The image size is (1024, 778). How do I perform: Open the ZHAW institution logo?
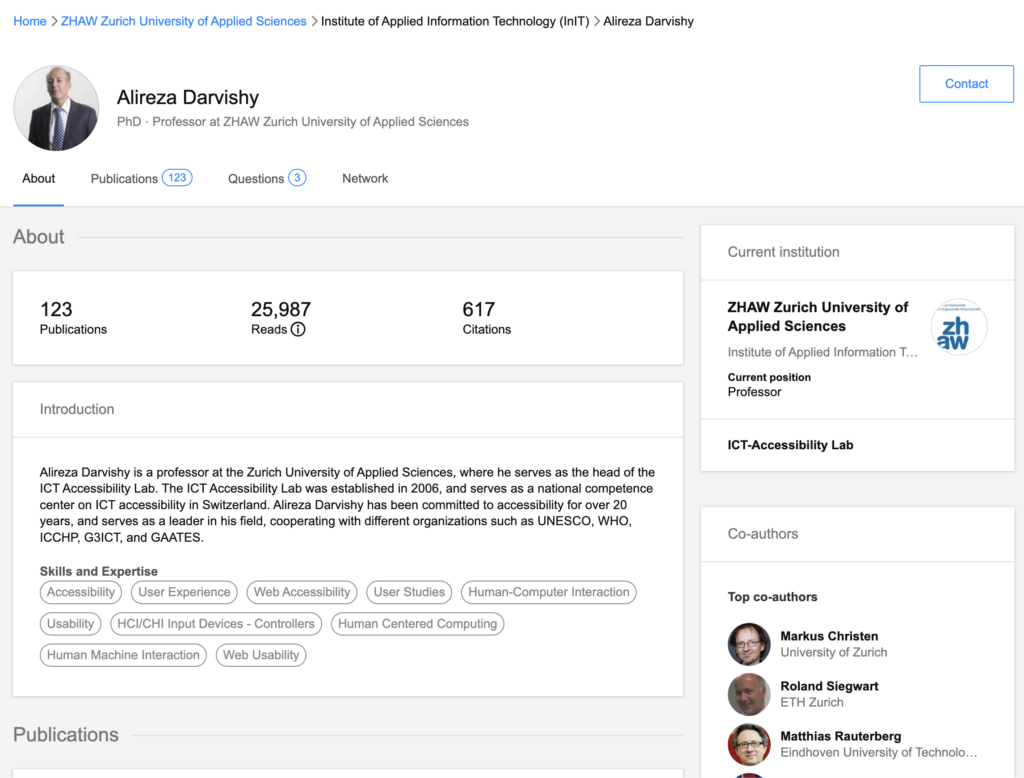click(958, 327)
